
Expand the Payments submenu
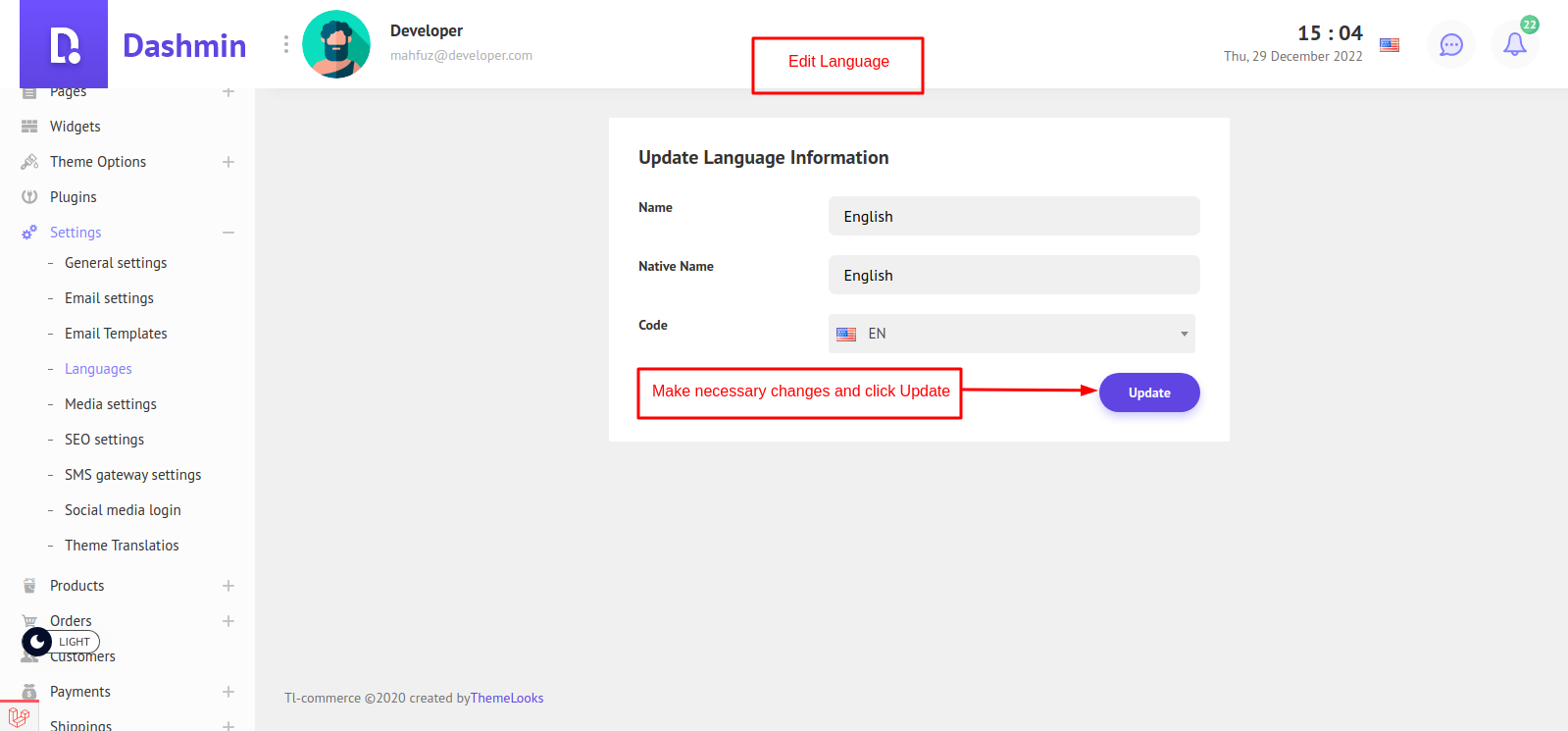(x=228, y=692)
